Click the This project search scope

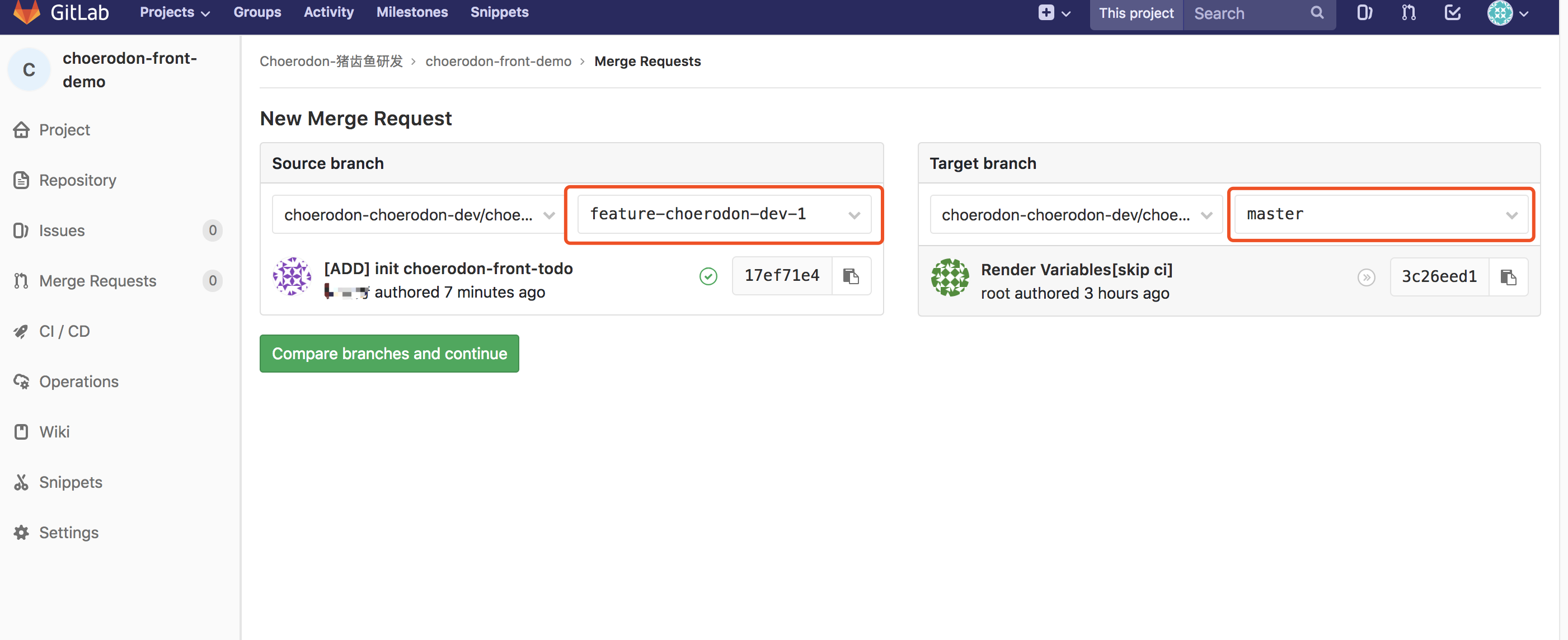coord(1136,13)
